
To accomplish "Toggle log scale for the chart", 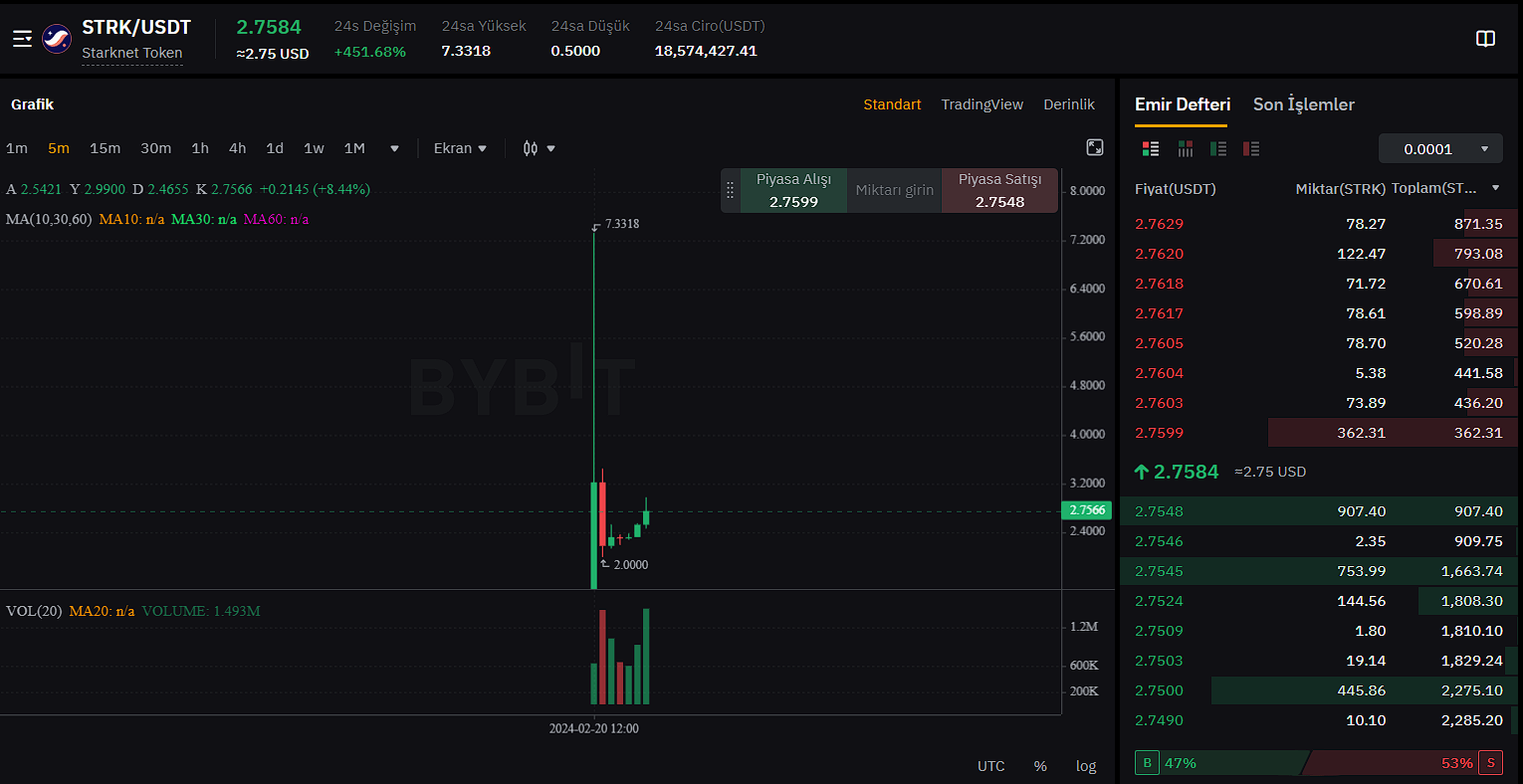I will [x=1085, y=766].
